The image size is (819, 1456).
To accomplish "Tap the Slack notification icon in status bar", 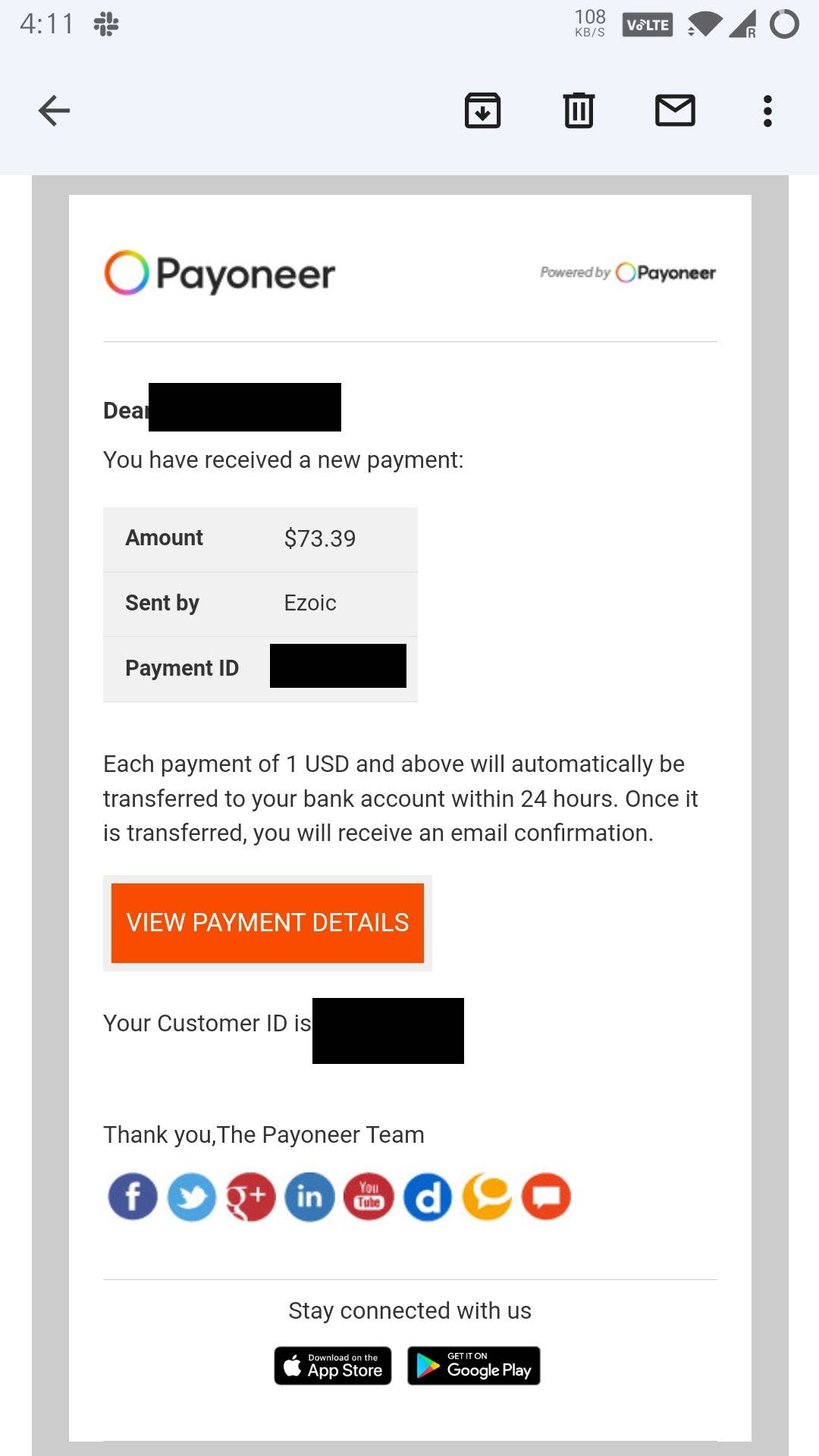I will click(106, 24).
